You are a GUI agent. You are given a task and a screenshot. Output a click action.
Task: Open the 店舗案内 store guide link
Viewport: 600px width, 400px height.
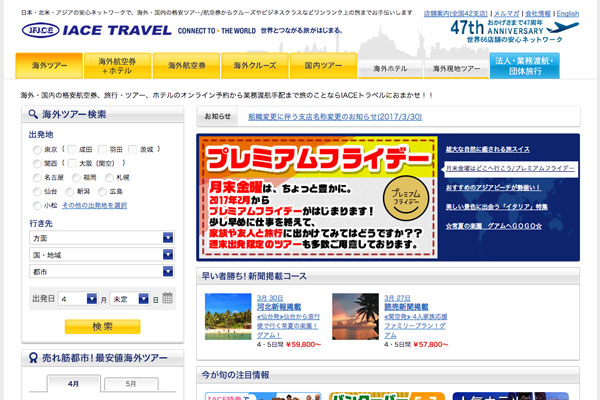(456, 13)
